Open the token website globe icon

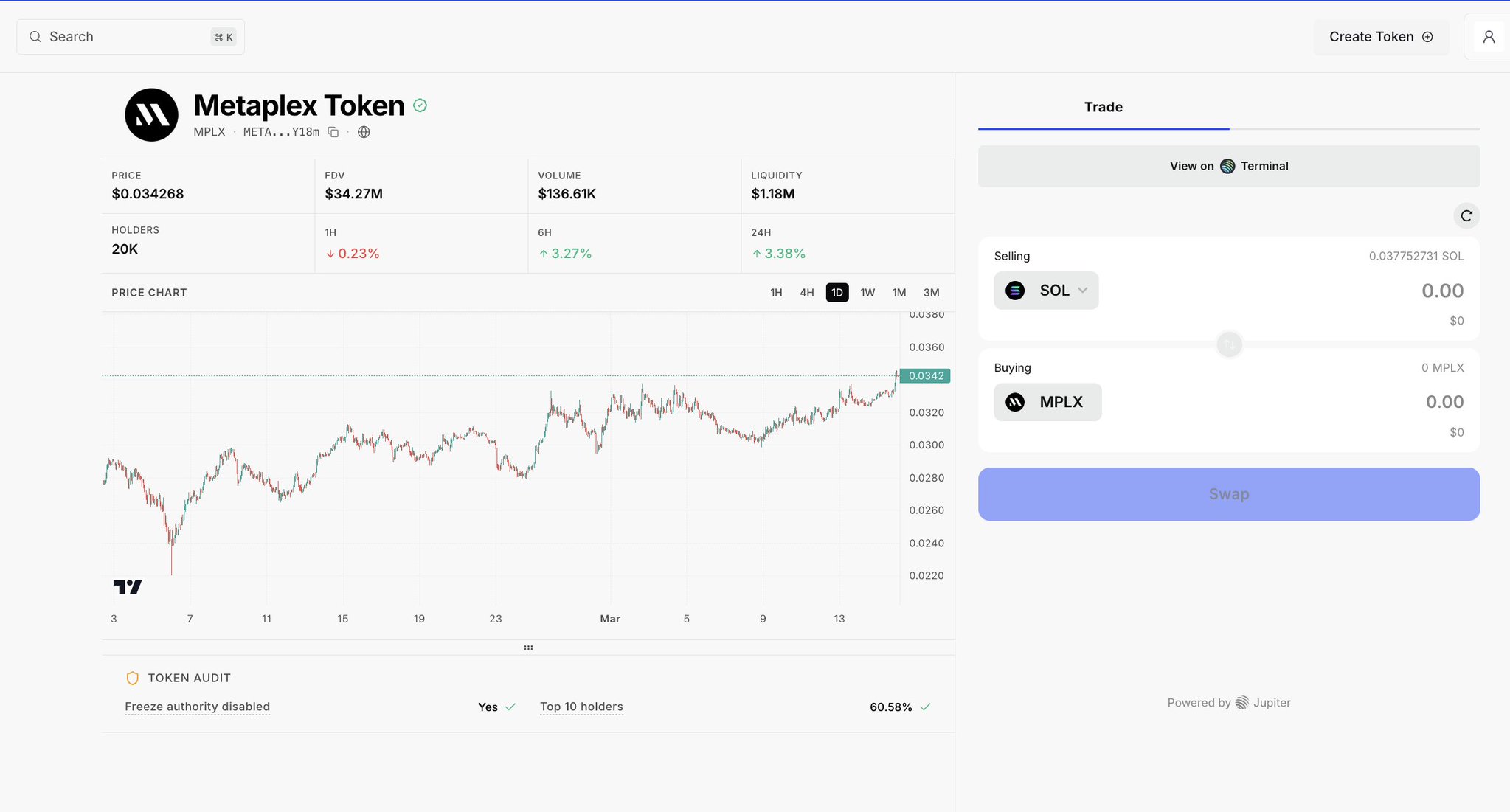[x=364, y=132]
